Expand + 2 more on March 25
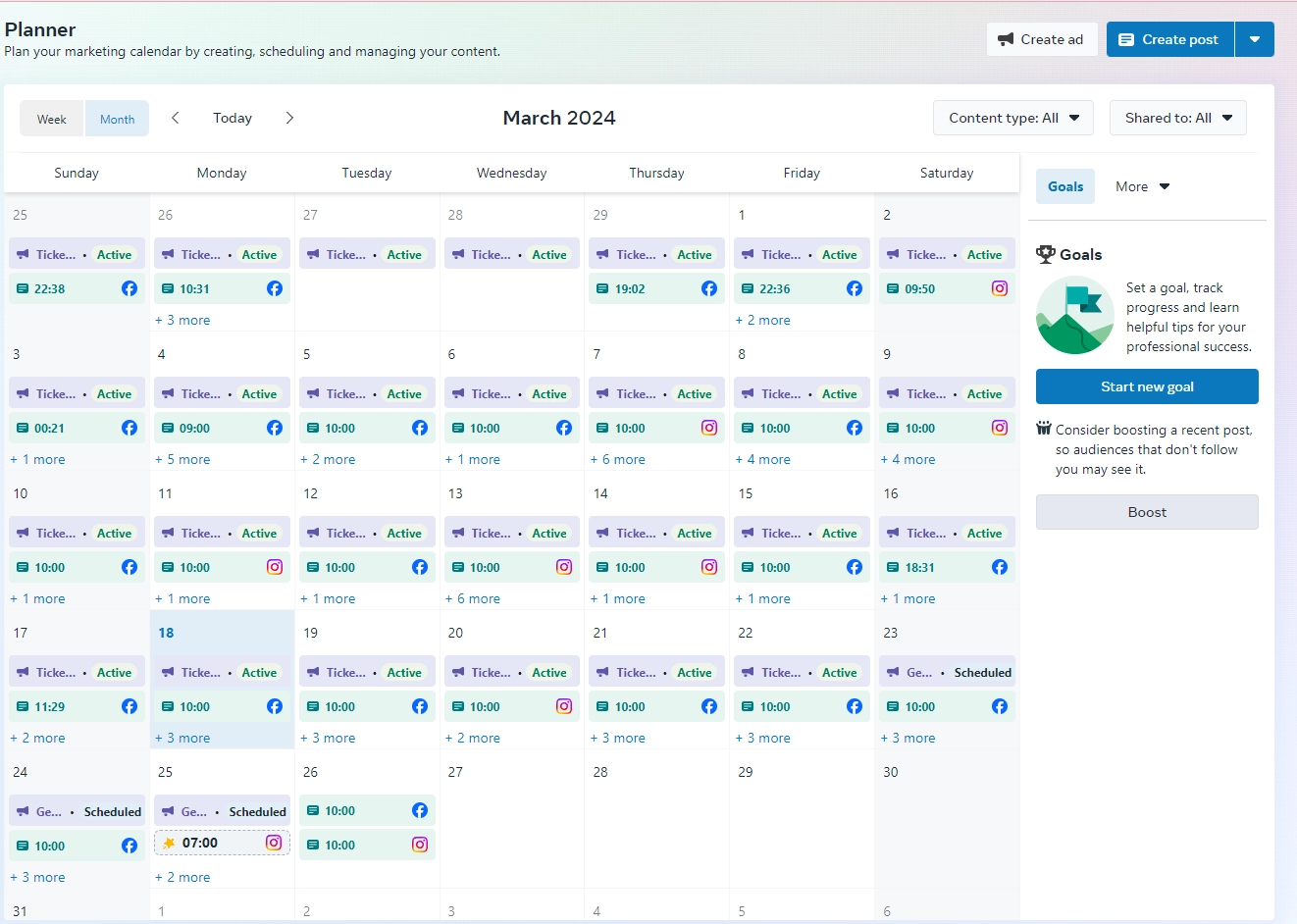The image size is (1297, 924). [x=182, y=877]
